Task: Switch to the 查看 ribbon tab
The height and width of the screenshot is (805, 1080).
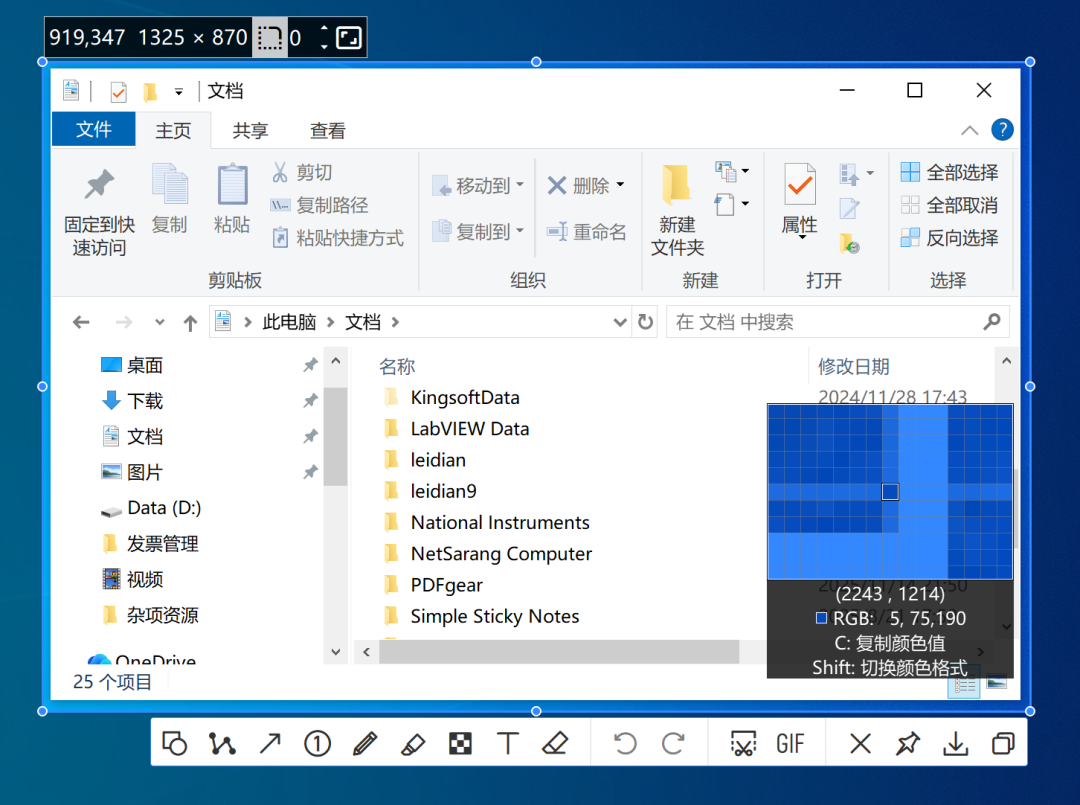Action: click(x=328, y=130)
